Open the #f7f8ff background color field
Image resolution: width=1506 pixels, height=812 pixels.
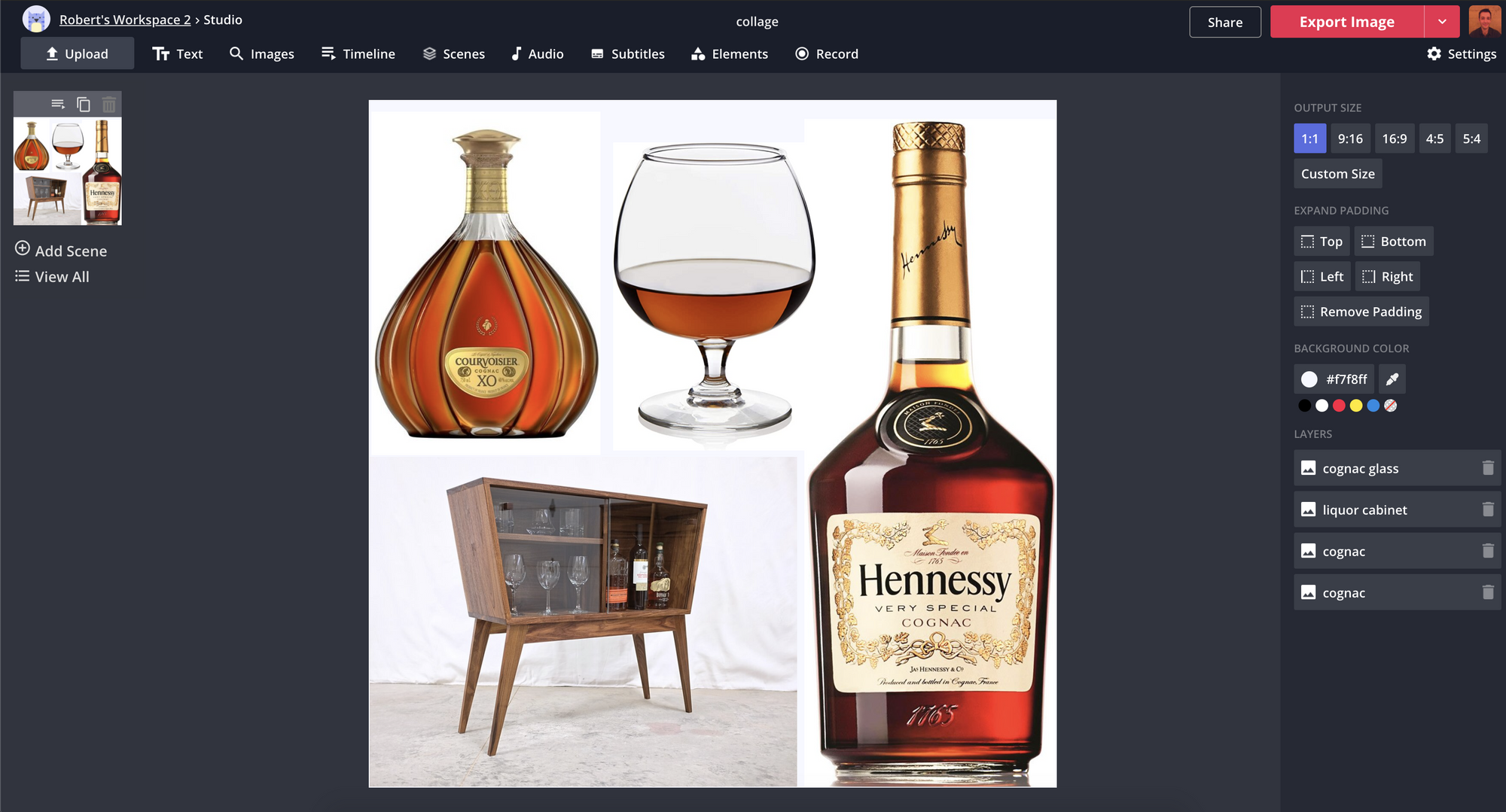coord(1334,379)
